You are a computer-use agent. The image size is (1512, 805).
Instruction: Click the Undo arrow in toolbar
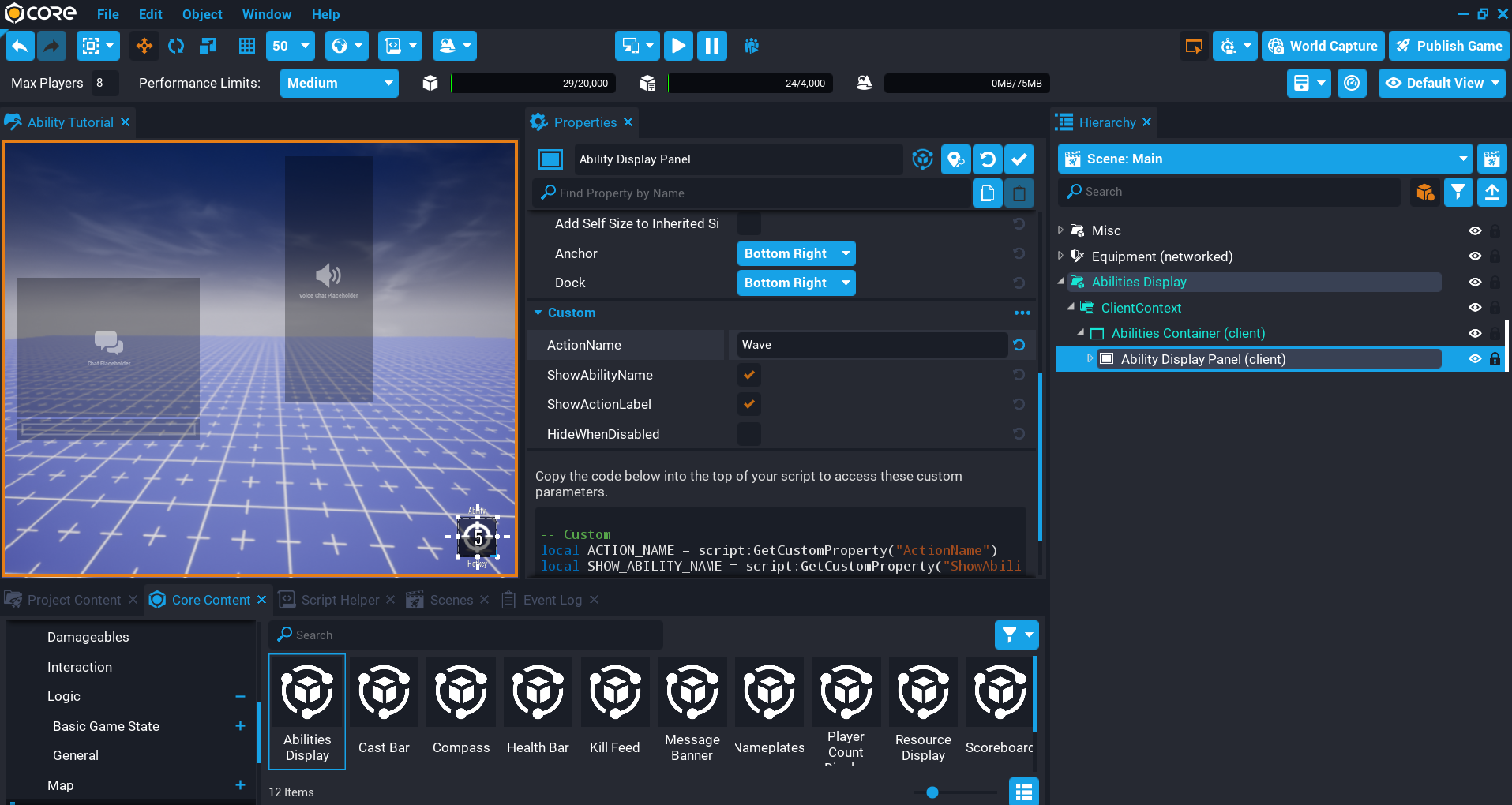point(21,47)
